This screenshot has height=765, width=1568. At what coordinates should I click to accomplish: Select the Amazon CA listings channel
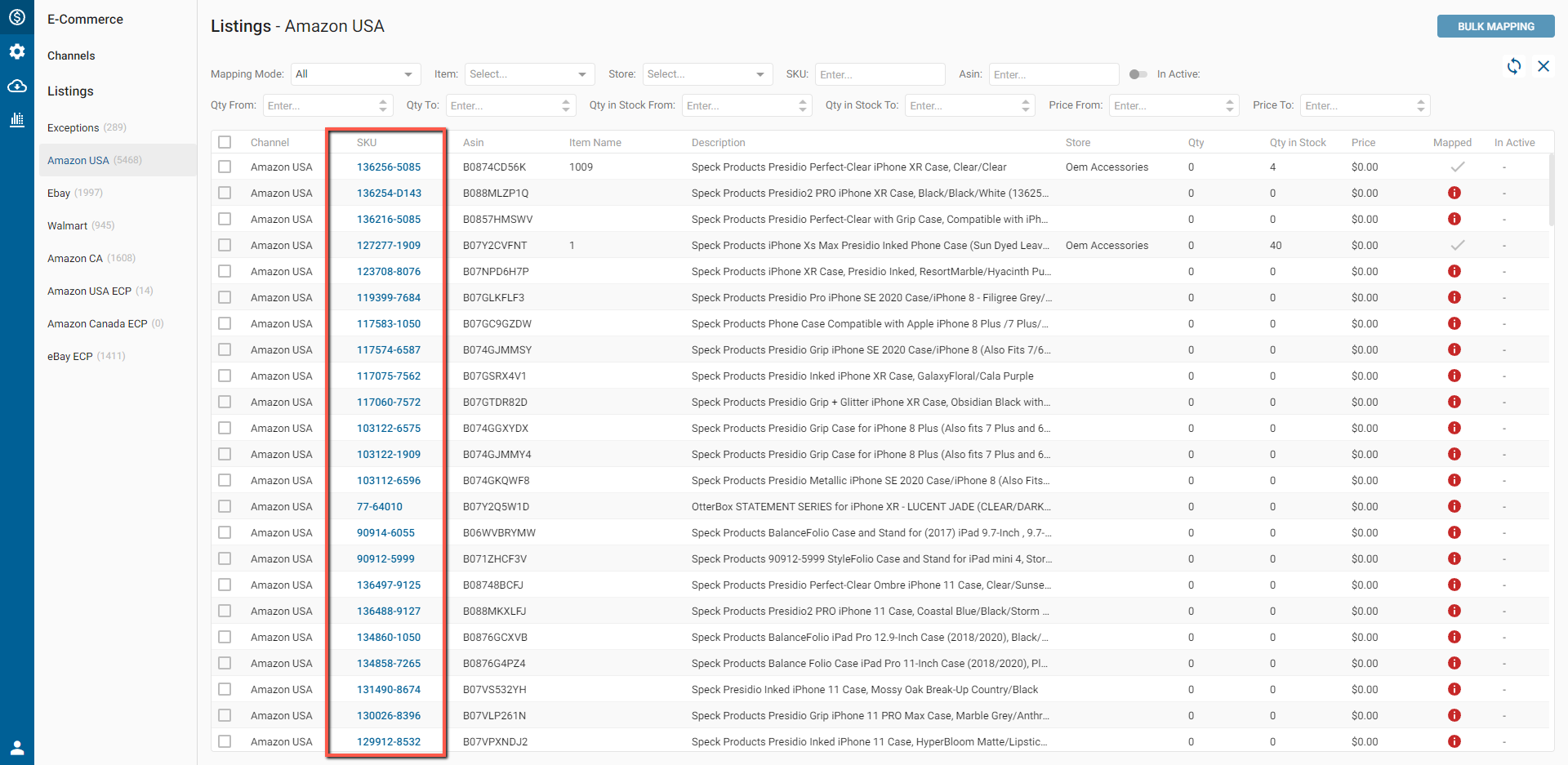pyautogui.click(x=91, y=258)
